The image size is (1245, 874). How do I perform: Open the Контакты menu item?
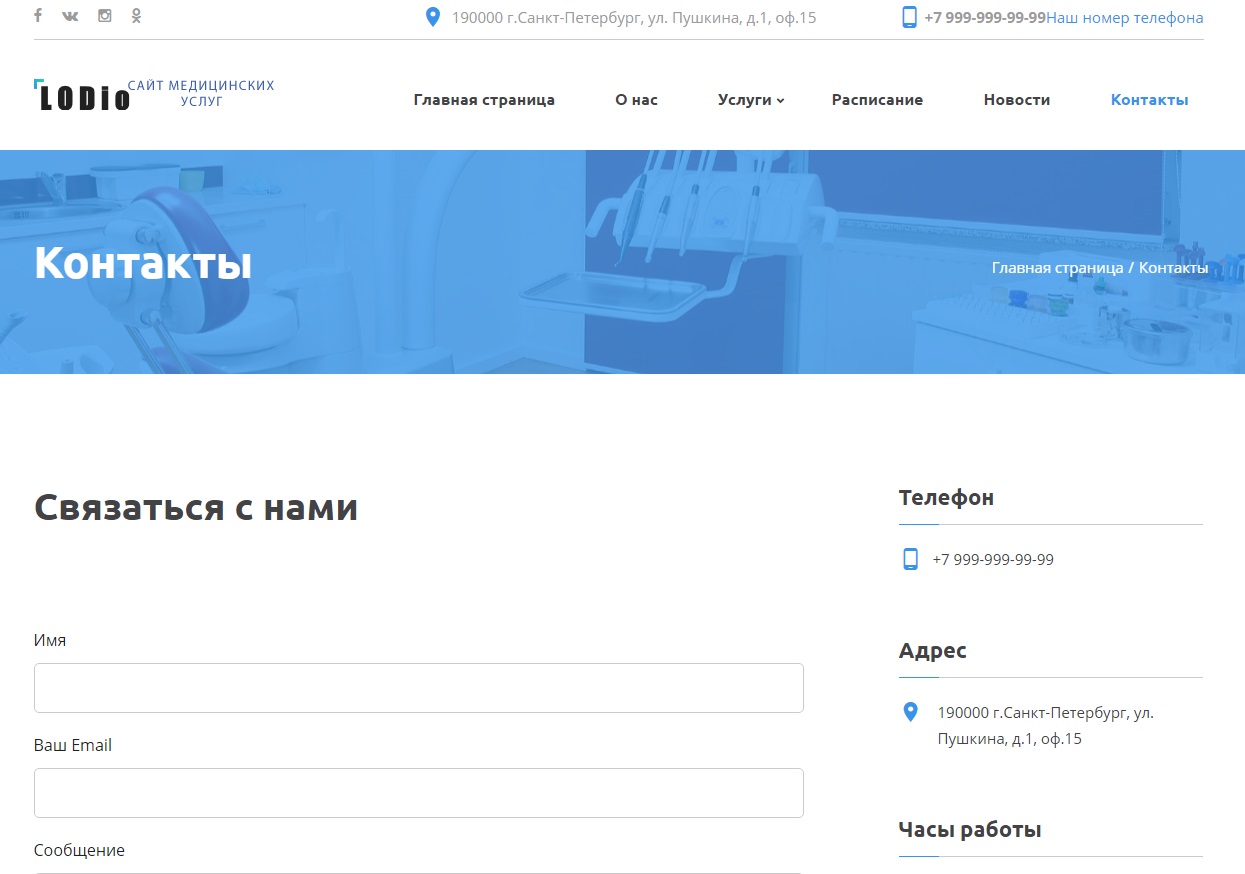pos(1150,100)
